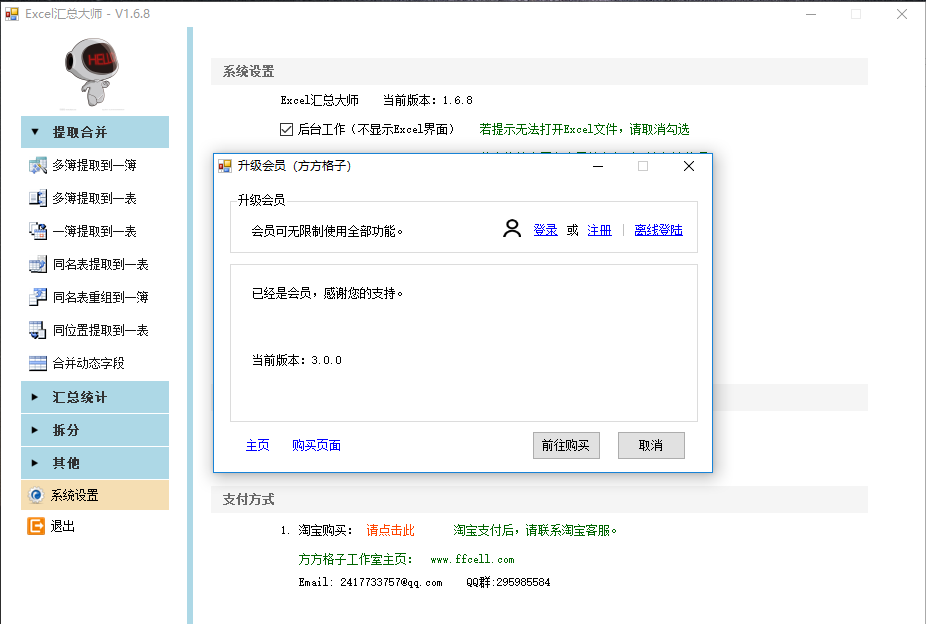
Task: Follow the 购买页面 link
Action: (x=317, y=445)
